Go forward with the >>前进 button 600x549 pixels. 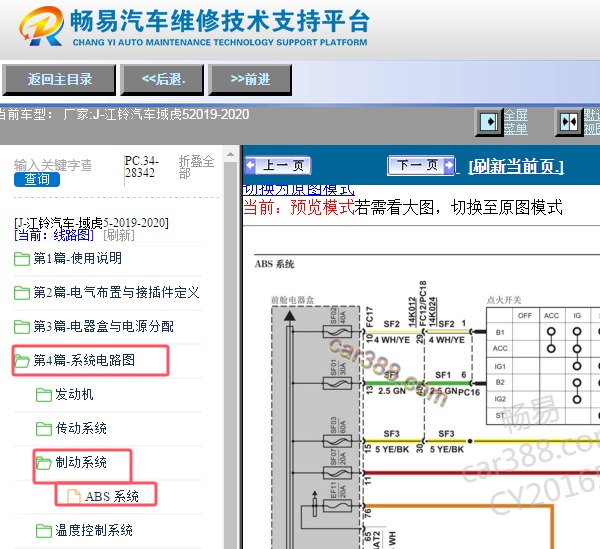(250, 80)
